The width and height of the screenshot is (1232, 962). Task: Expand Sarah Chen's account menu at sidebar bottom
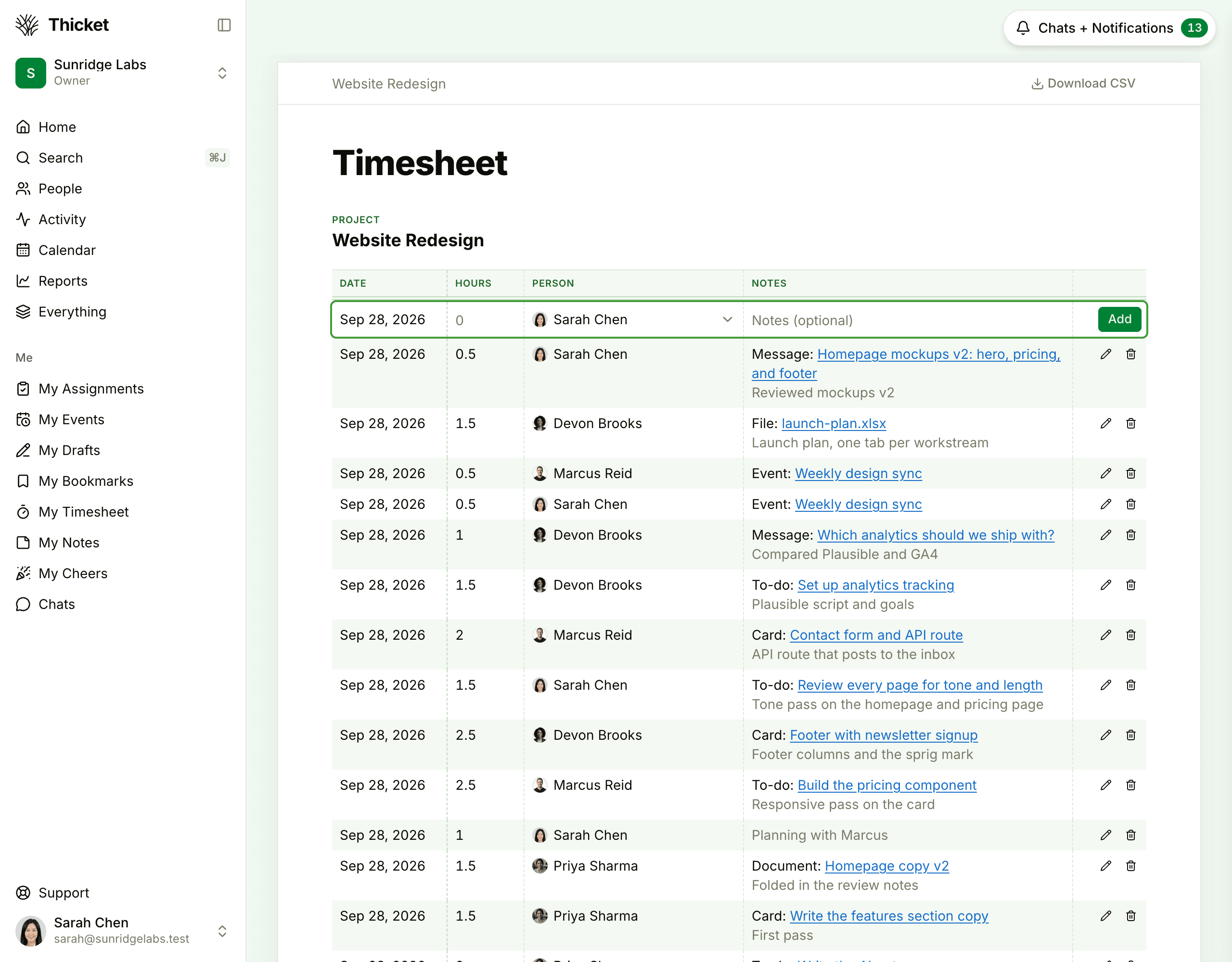point(122,931)
